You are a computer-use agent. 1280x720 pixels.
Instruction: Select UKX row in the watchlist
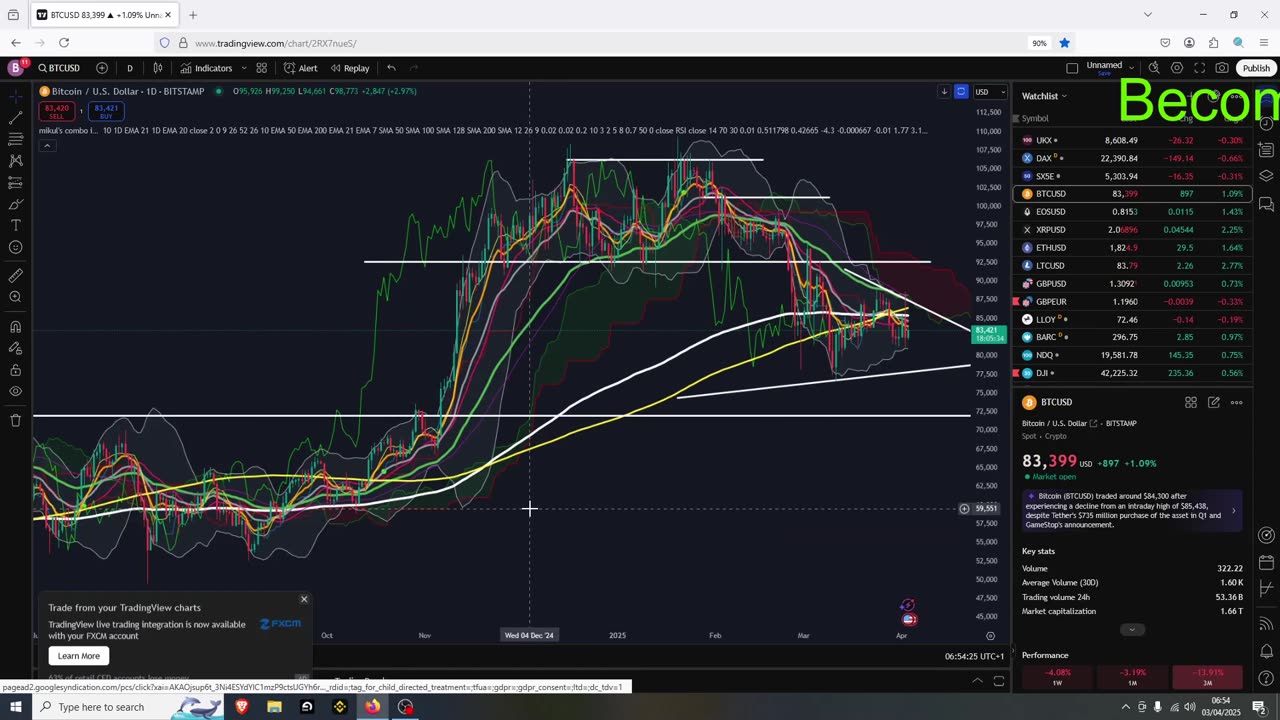coord(1132,140)
